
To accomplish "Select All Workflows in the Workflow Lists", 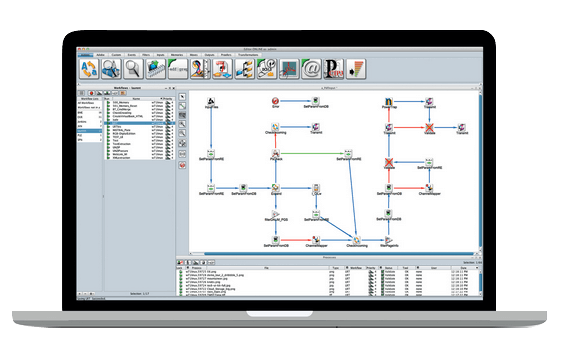I will [86, 103].
